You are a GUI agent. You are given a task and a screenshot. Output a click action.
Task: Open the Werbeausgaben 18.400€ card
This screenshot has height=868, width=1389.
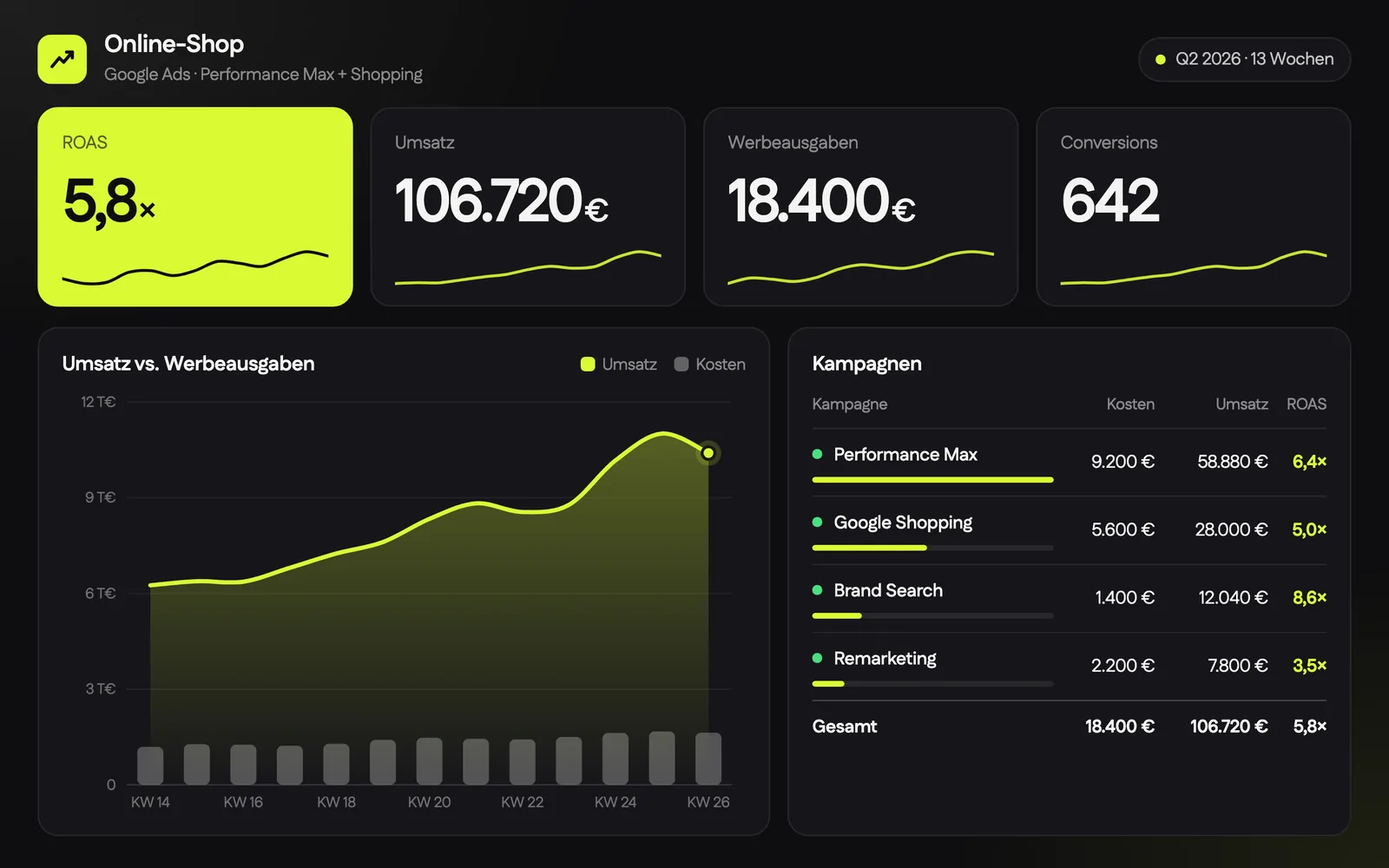[x=860, y=207]
